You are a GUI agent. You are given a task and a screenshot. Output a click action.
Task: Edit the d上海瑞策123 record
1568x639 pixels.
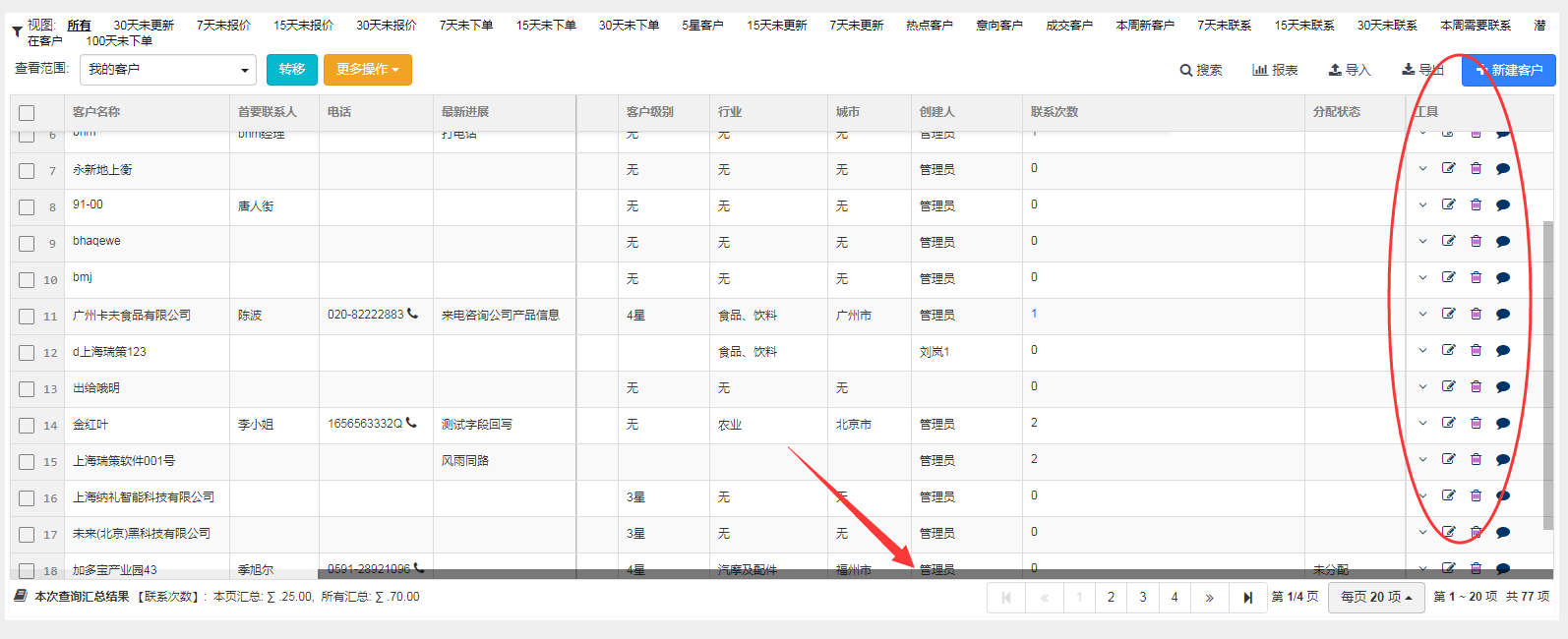[x=1449, y=350]
